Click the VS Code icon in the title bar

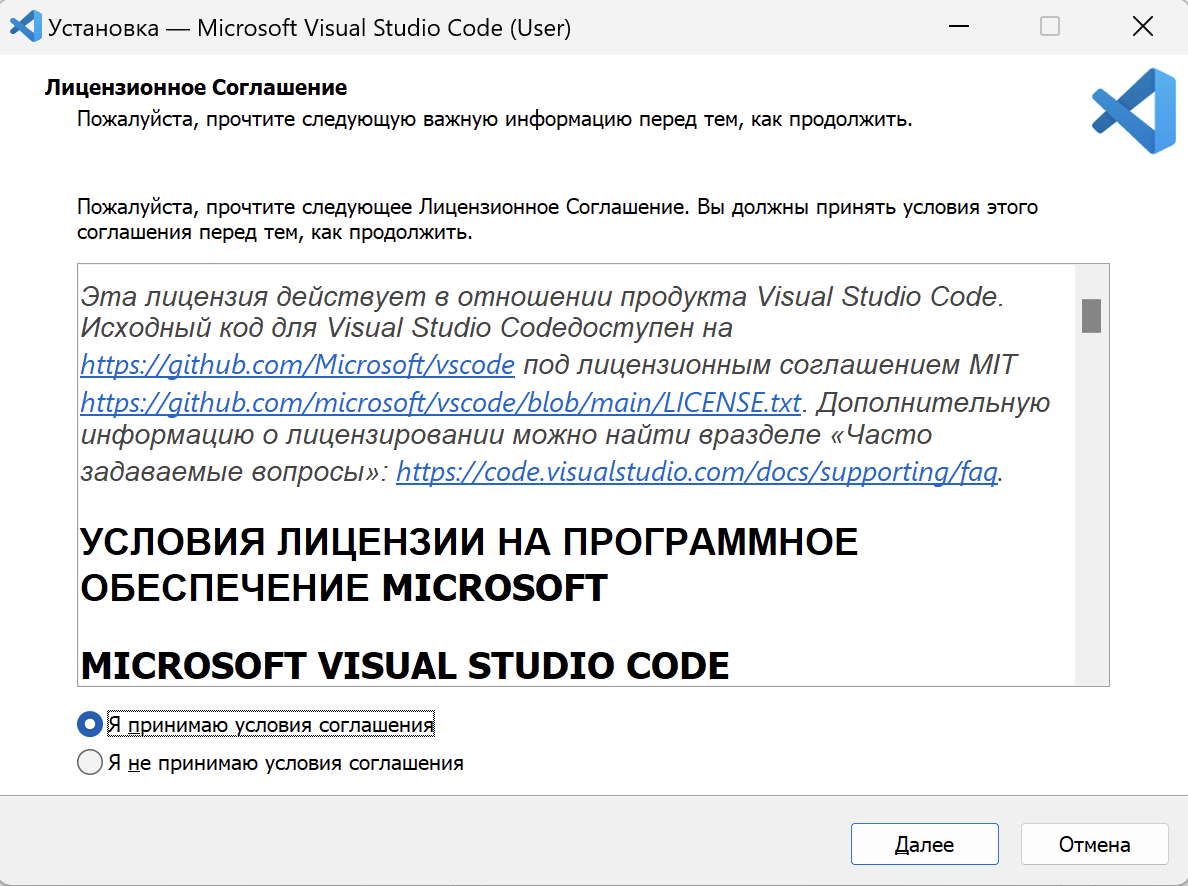(x=24, y=27)
